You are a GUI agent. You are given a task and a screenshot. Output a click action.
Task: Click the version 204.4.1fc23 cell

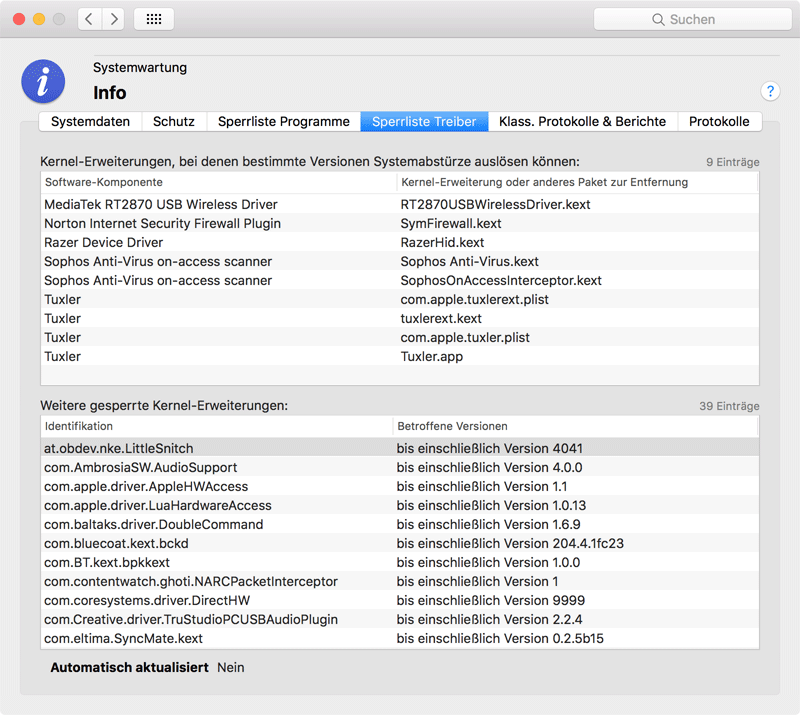pyautogui.click(x=510, y=544)
